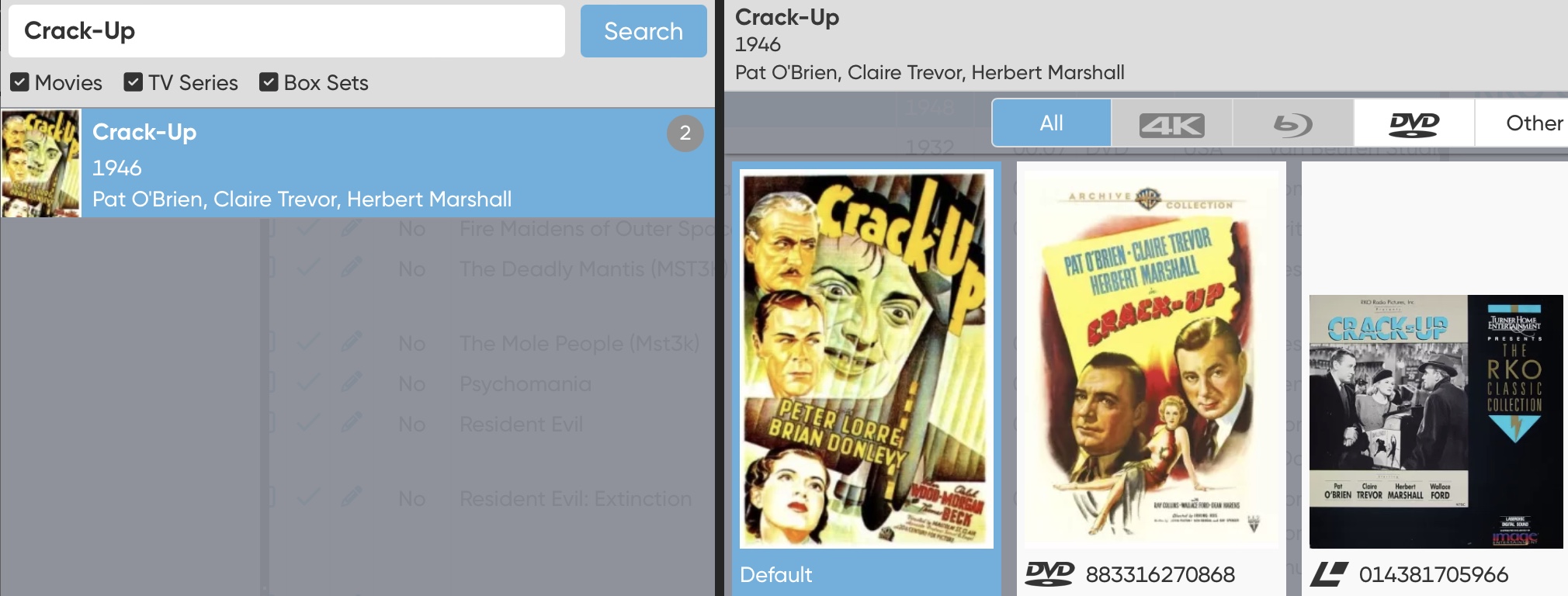Screen dimensions: 1568x596
Task: Select the Archive Collection DVD cover
Action: [1151, 360]
